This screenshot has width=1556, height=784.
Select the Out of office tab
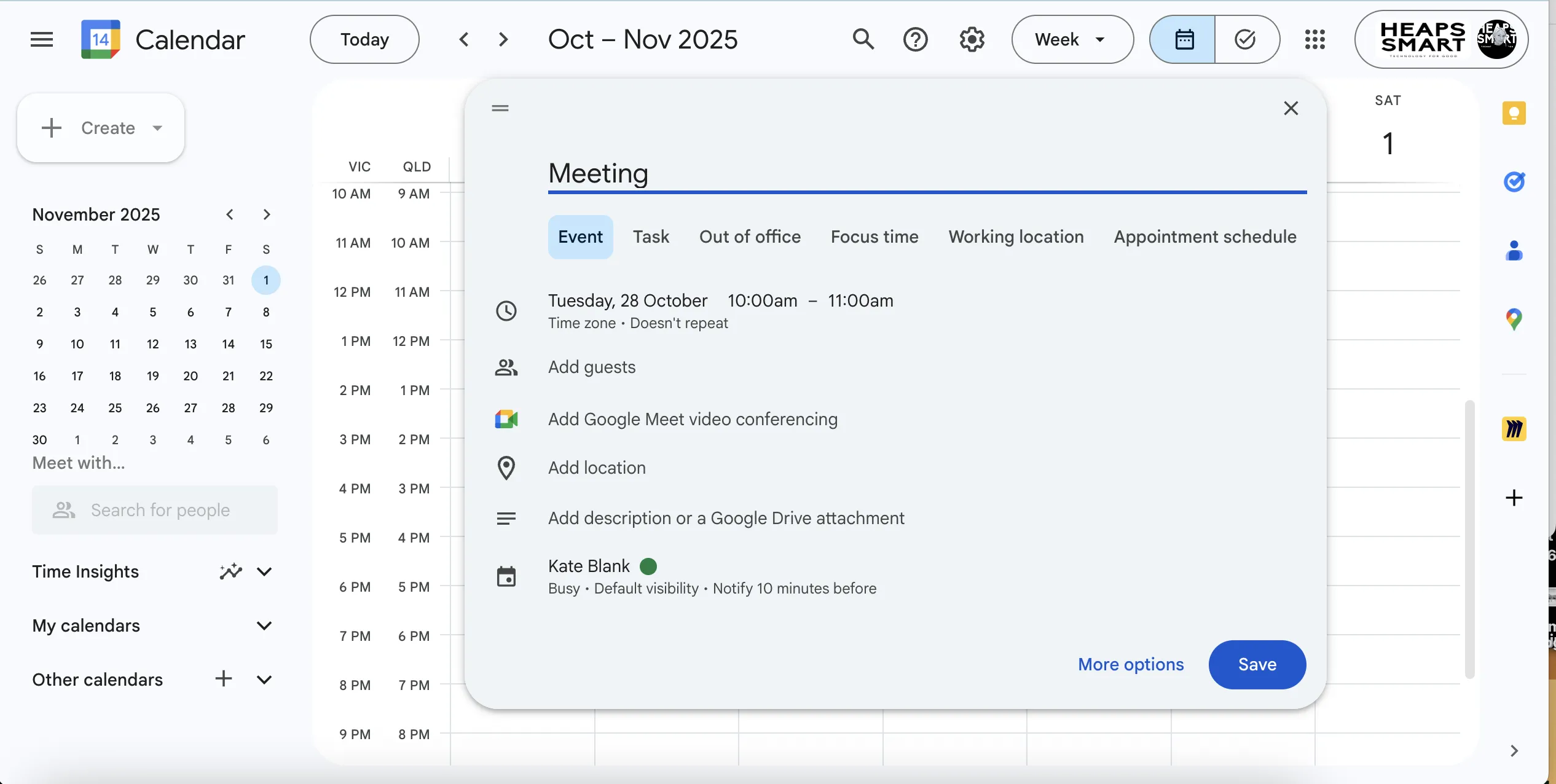(750, 237)
